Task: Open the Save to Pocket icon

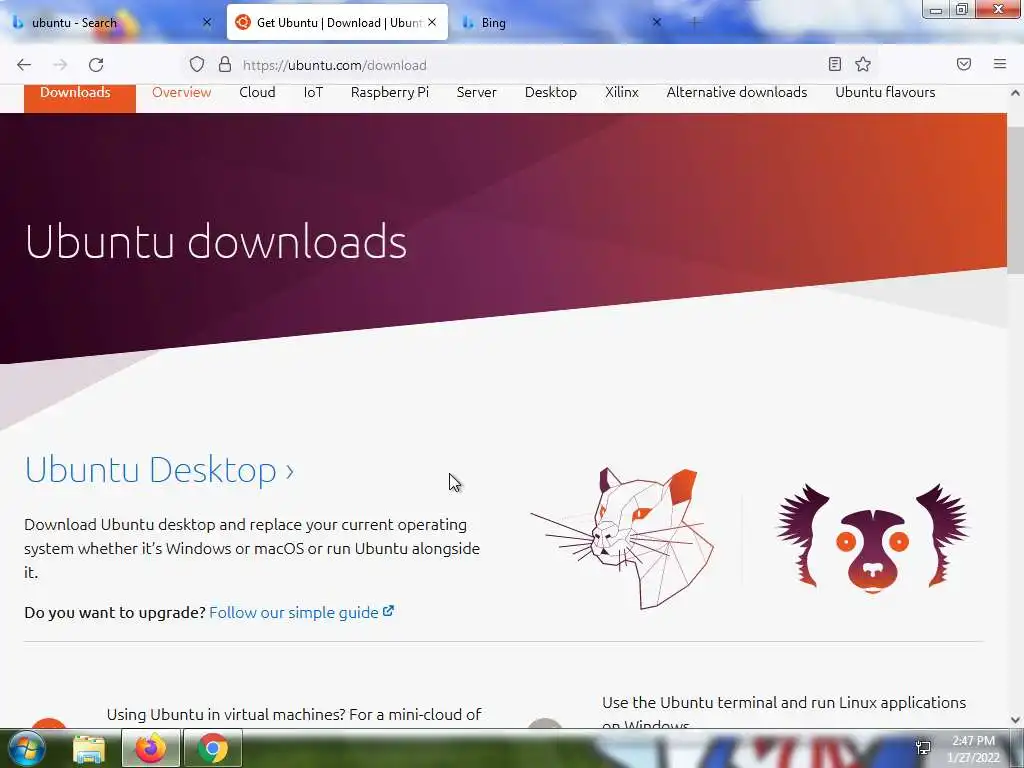Action: click(963, 64)
